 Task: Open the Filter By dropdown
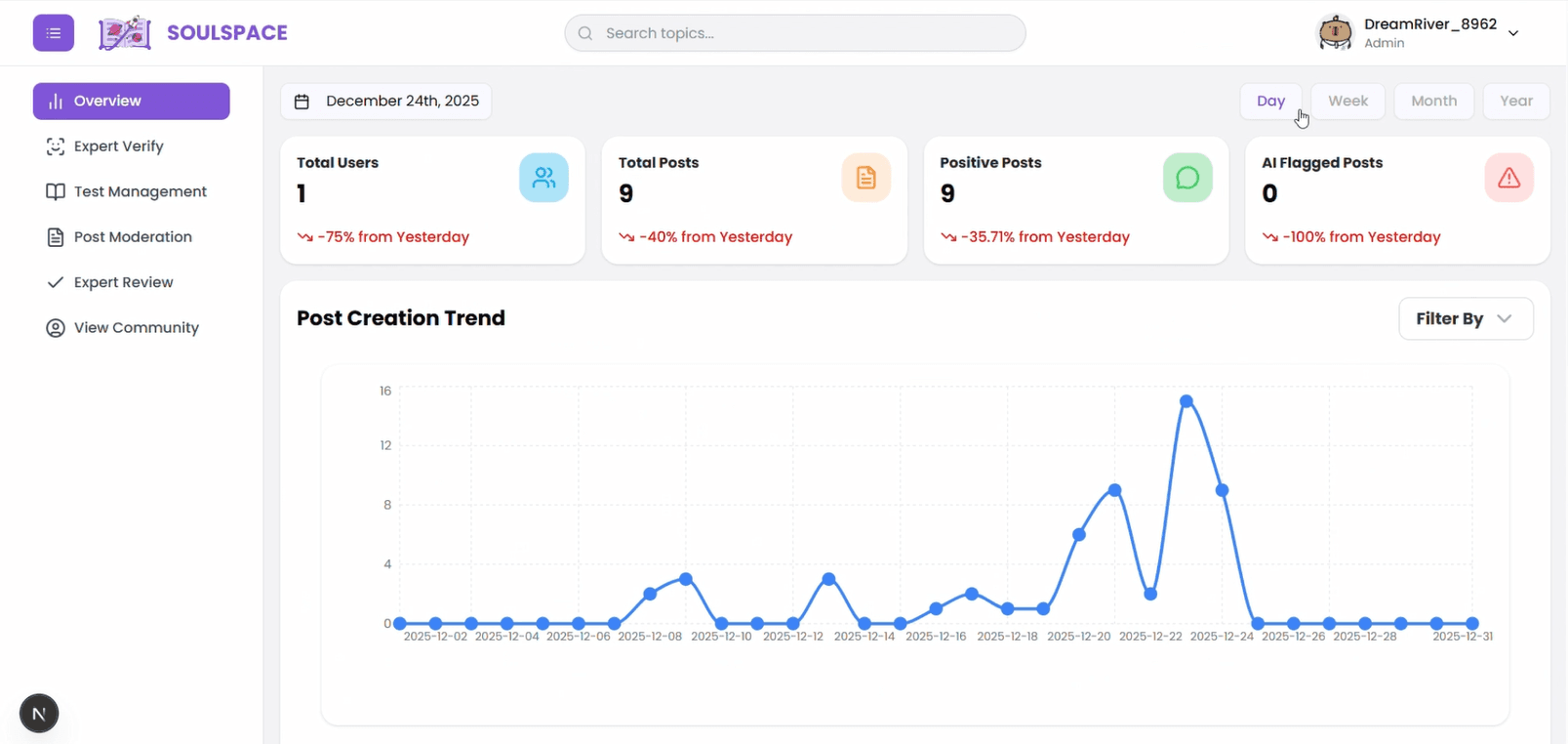[1466, 319]
